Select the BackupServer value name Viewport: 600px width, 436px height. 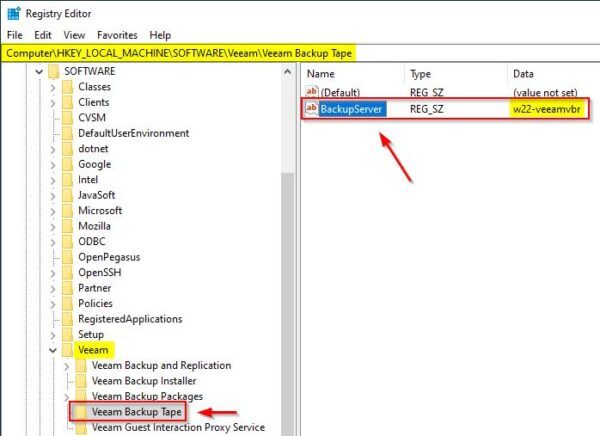point(351,109)
